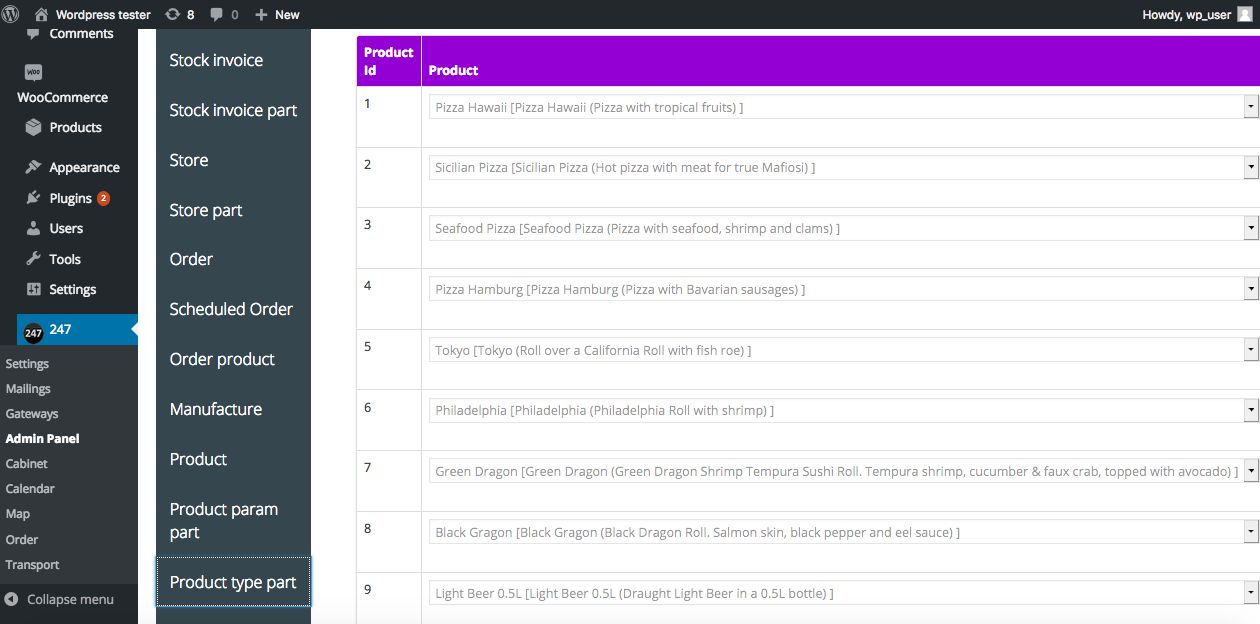This screenshot has height=624, width=1260.
Task: Open Appearance in WordPress sidebar
Action: [84, 168]
